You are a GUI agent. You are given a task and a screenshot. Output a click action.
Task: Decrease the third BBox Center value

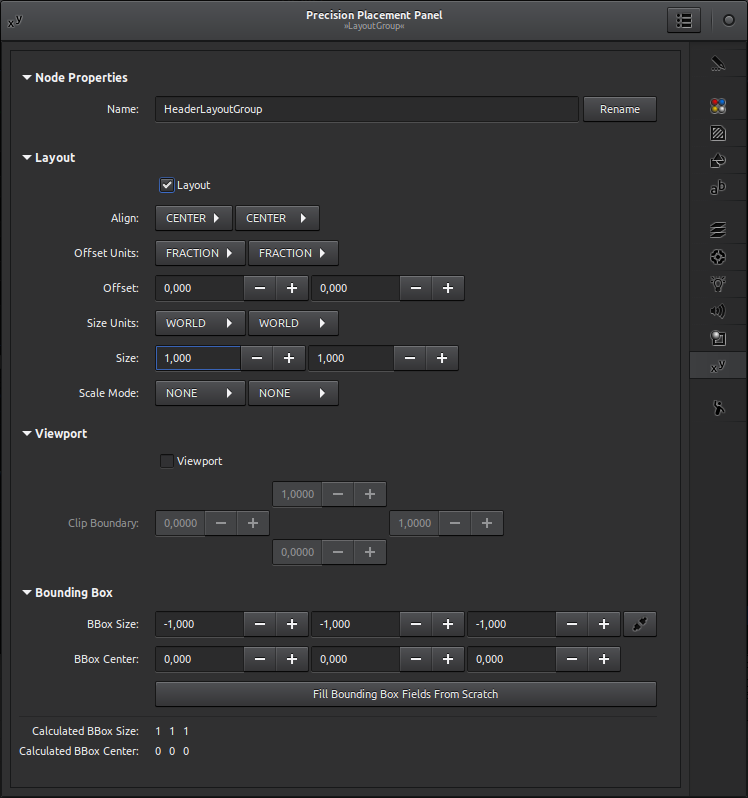tap(572, 659)
